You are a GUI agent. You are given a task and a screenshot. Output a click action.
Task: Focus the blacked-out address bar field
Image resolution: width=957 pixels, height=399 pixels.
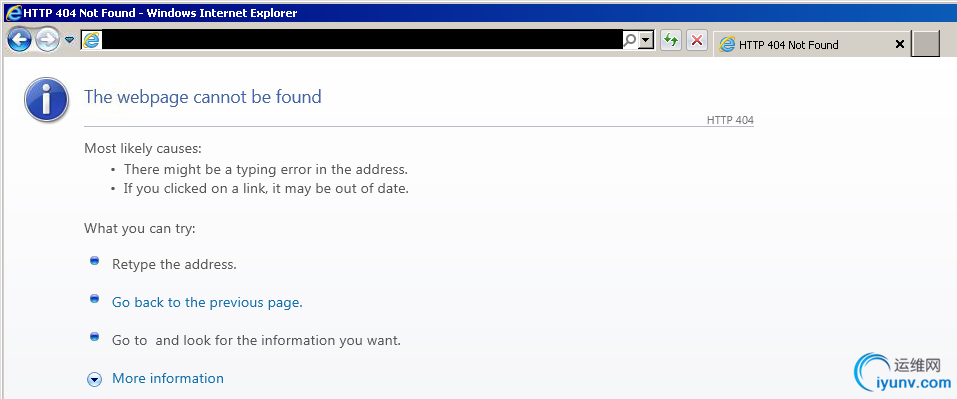pyautogui.click(x=362, y=40)
